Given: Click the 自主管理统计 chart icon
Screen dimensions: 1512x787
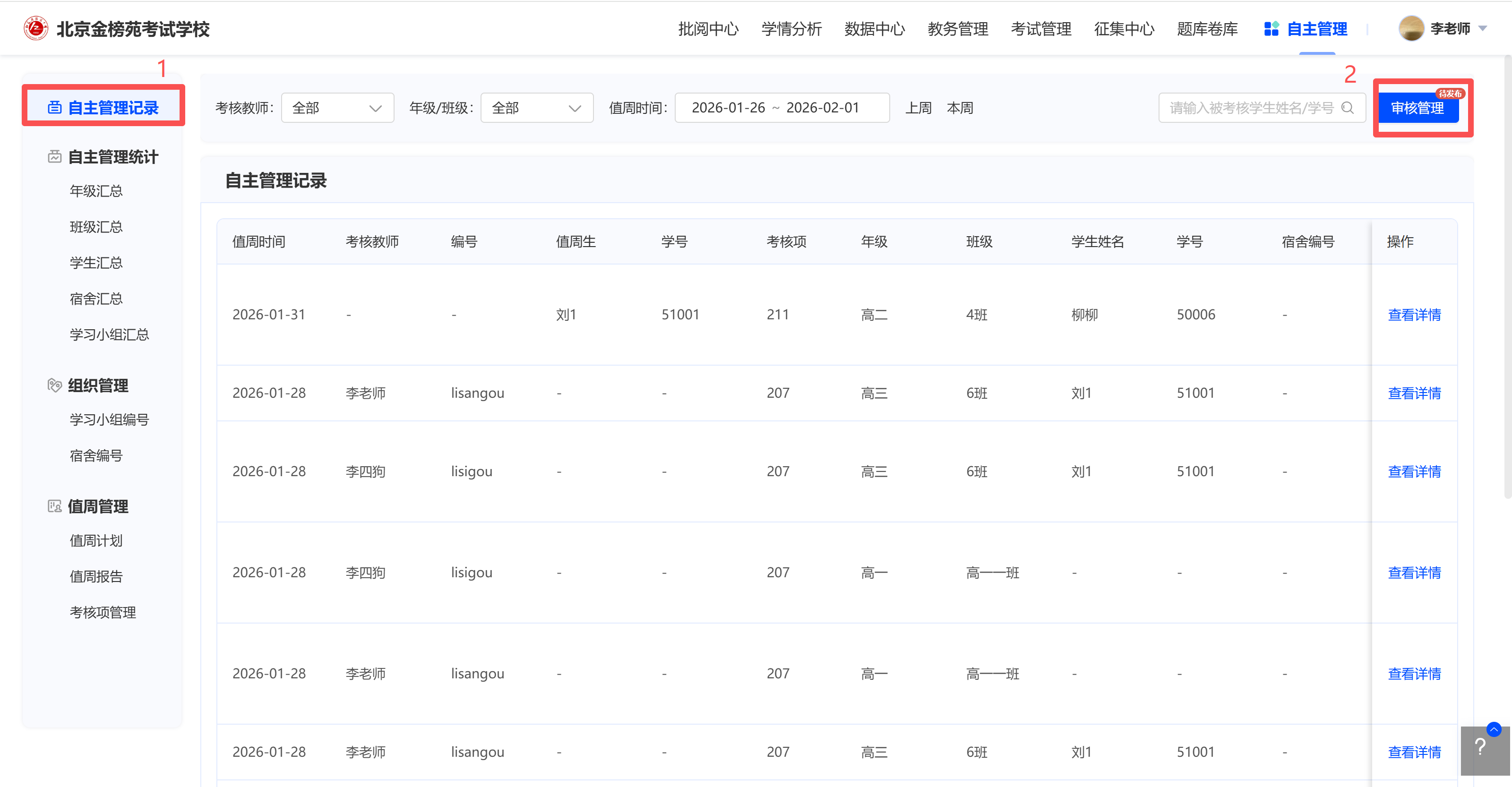Looking at the screenshot, I should (55, 157).
